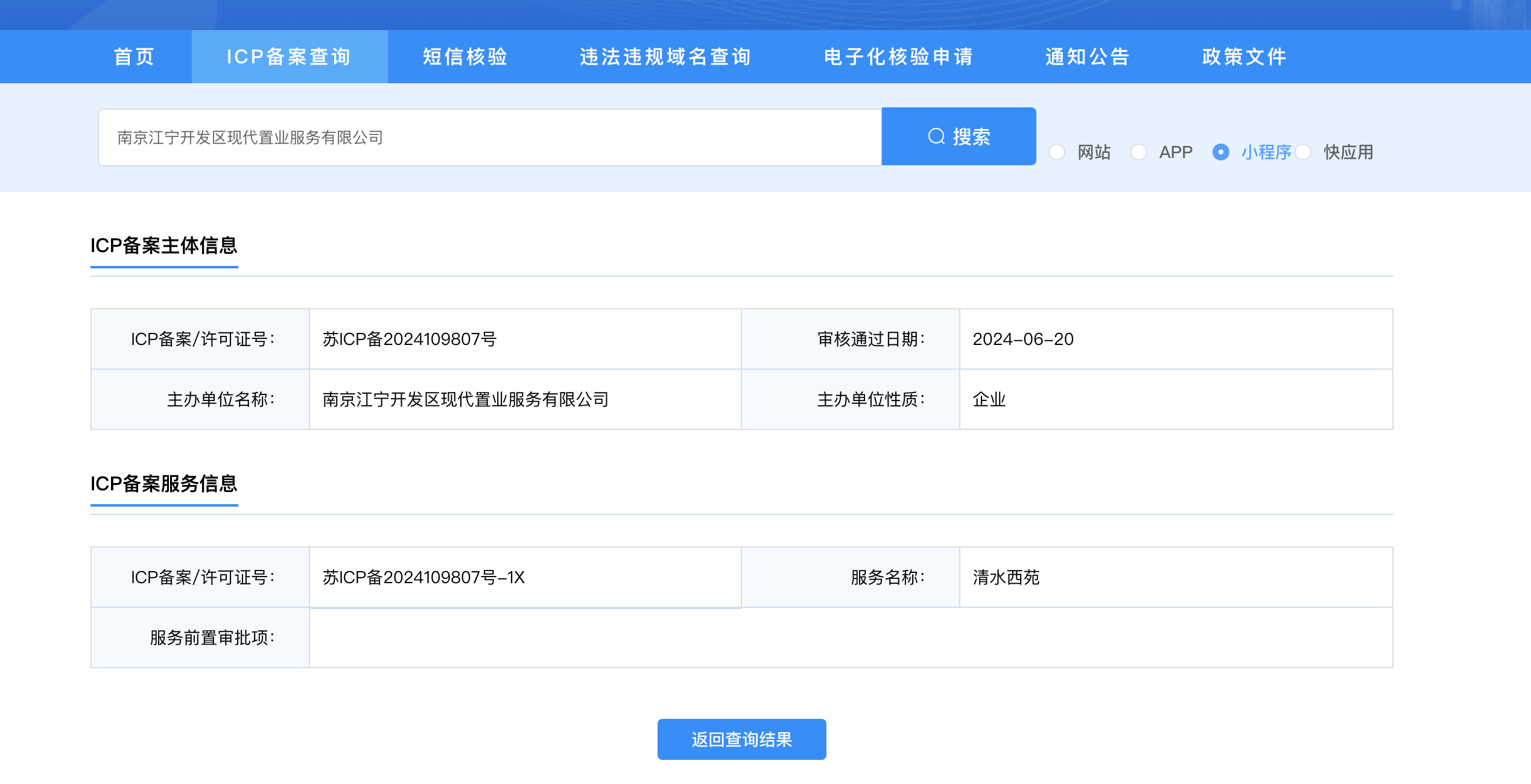Click the 2024-06-20 approval date cell
Image resolution: width=1531 pixels, height=784 pixels.
[x=1023, y=339]
